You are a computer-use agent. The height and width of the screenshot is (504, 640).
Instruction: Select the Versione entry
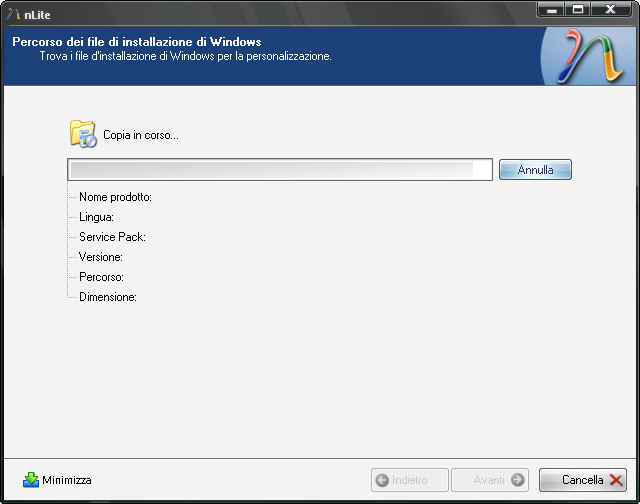click(x=101, y=257)
